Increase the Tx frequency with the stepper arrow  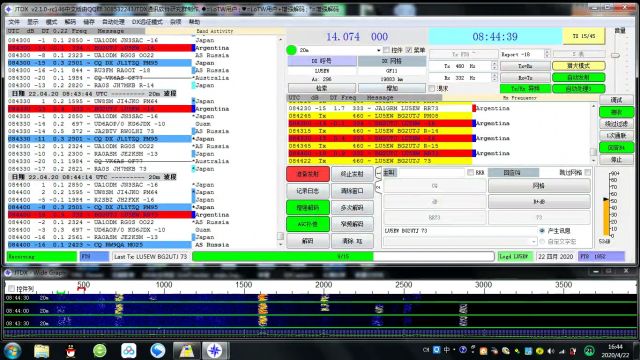(x=494, y=64)
